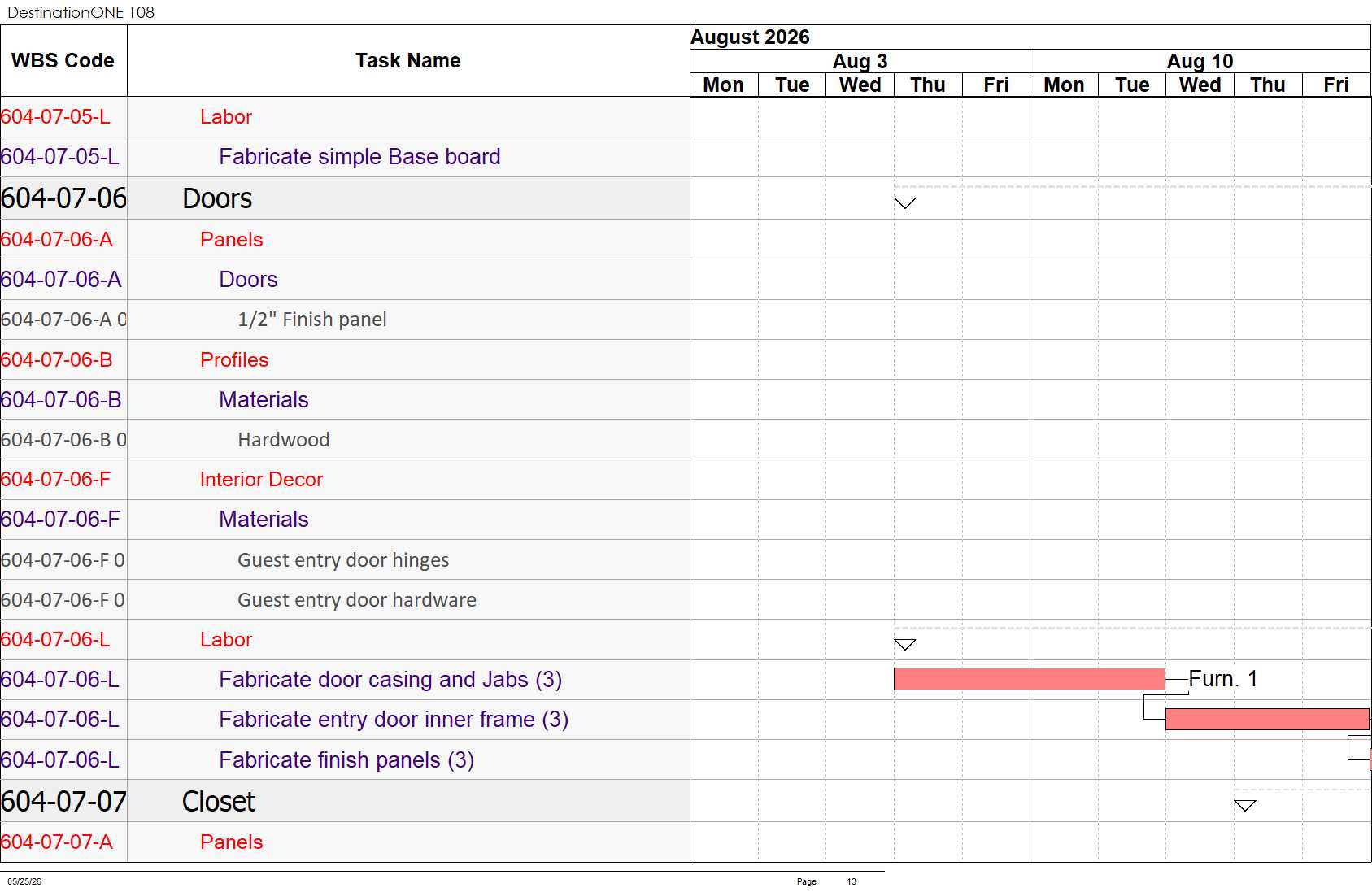
Task: Select Fabricate finish panels (3) task
Action: click(x=345, y=759)
